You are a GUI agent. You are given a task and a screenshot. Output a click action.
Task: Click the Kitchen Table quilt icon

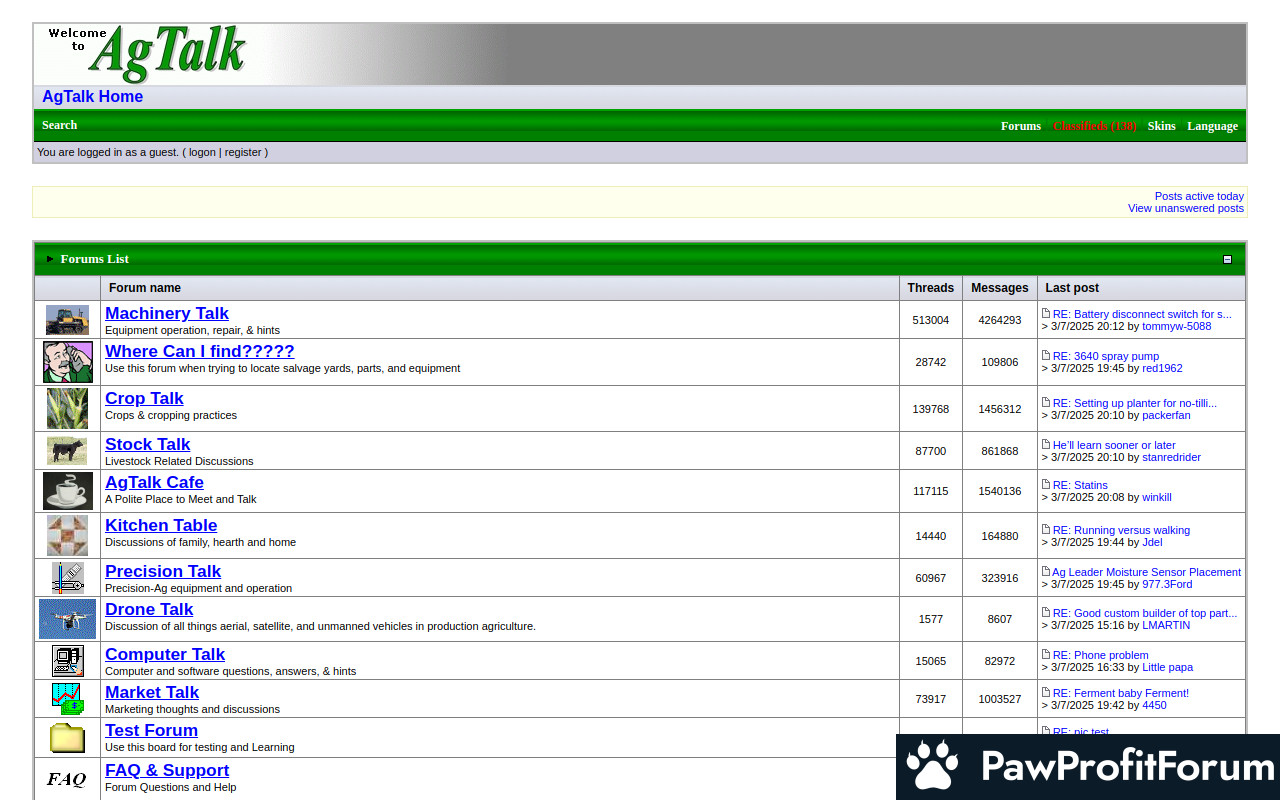click(67, 535)
